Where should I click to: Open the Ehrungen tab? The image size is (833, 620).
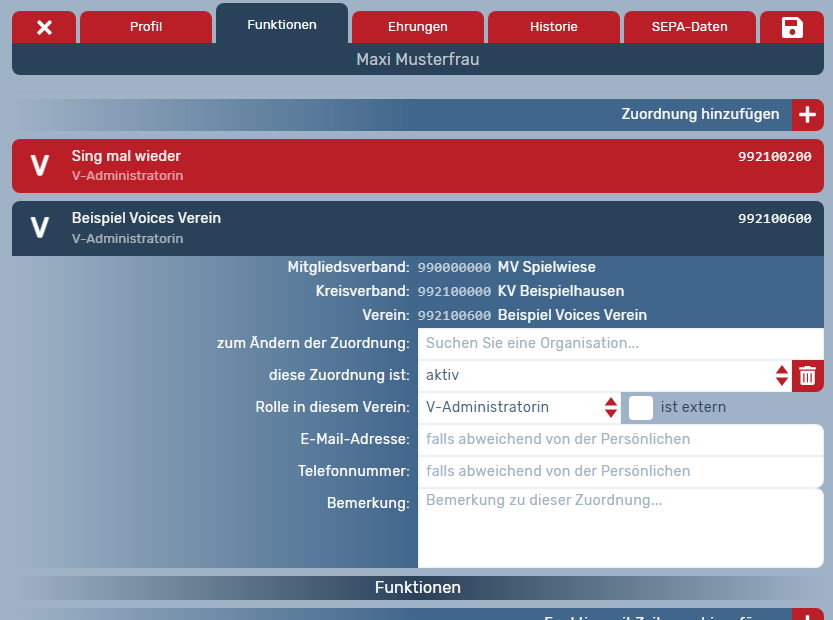coord(418,27)
